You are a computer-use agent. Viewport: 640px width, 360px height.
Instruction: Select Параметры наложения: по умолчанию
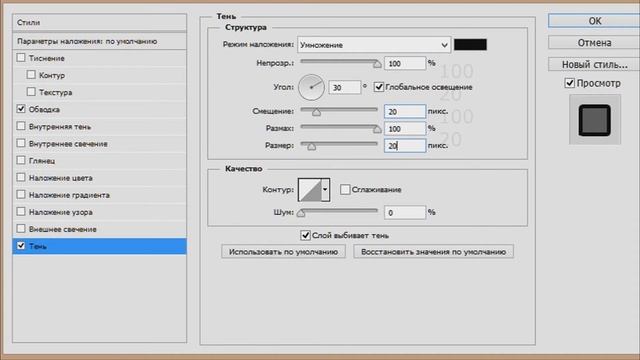pyautogui.click(x=100, y=41)
